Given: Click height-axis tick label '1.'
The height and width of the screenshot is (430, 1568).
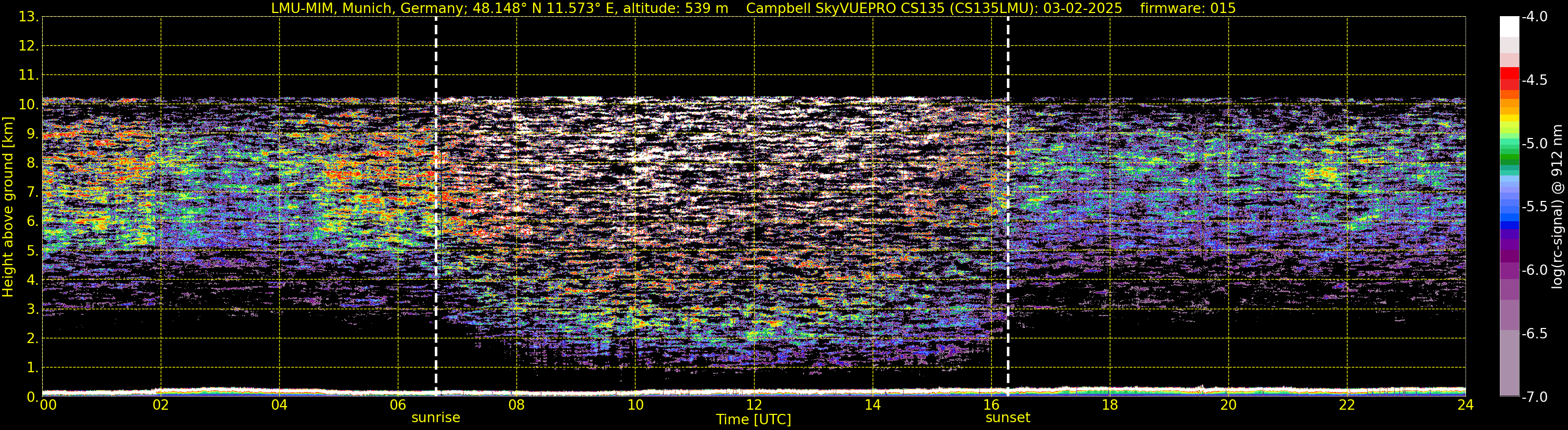Looking at the screenshot, I should 32,367.
